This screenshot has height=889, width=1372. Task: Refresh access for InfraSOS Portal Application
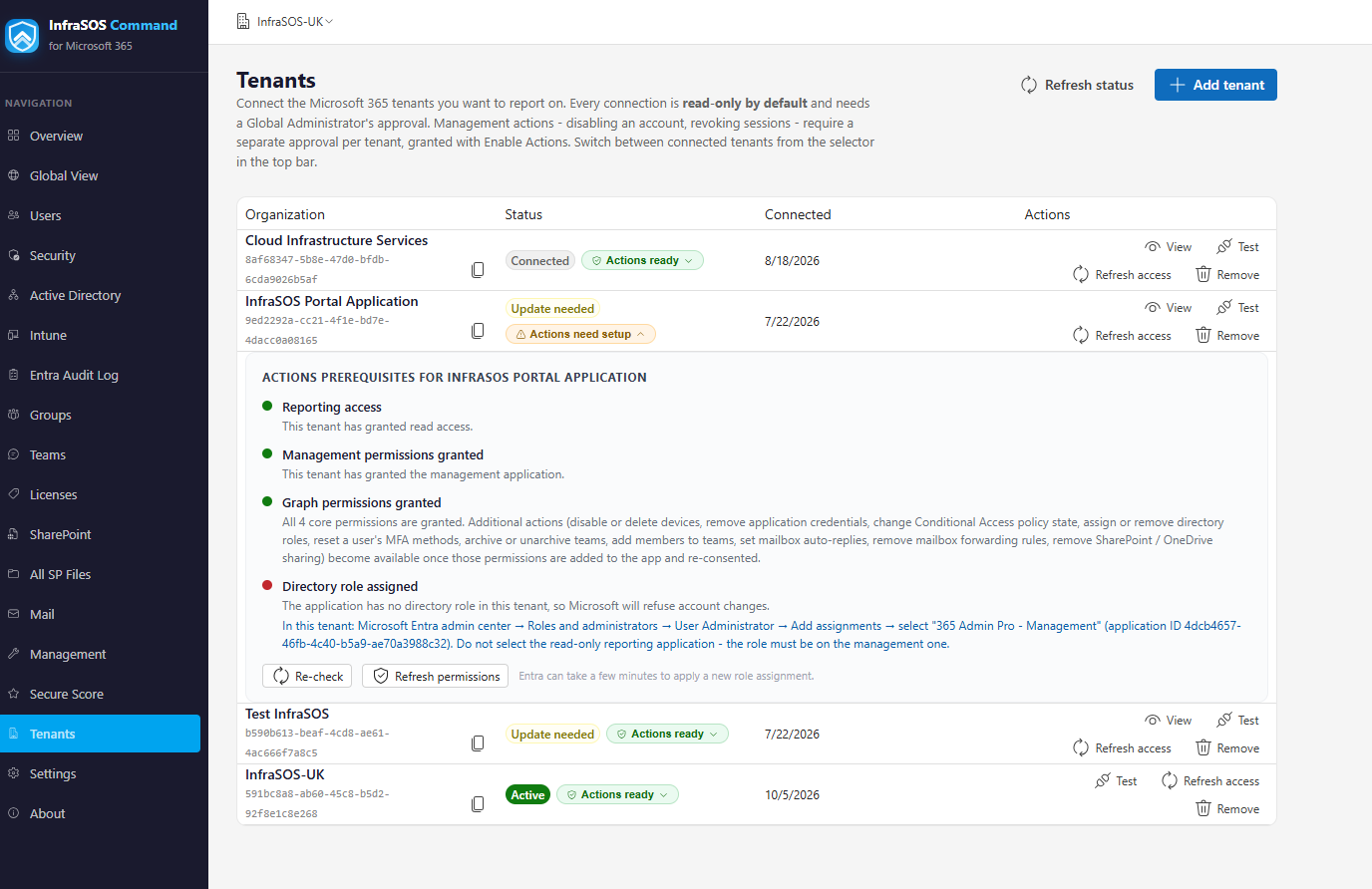[x=1122, y=336]
